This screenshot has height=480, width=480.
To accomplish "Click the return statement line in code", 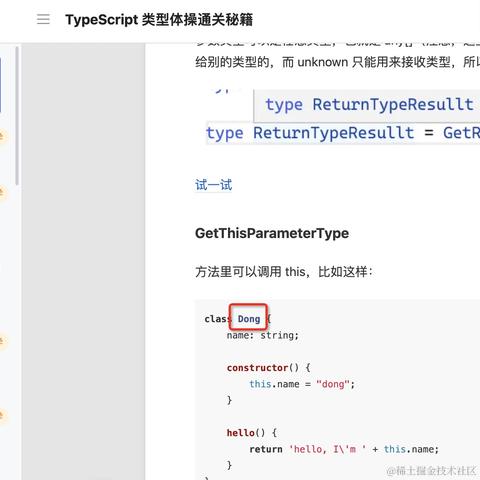I will (344, 449).
